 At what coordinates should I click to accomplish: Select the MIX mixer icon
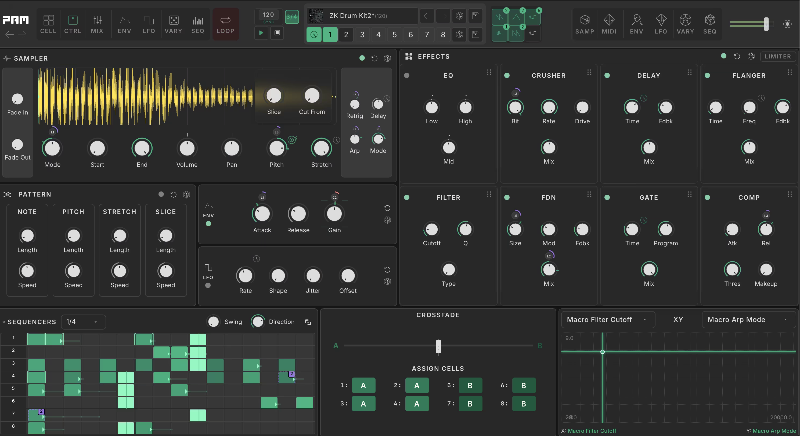[97, 20]
